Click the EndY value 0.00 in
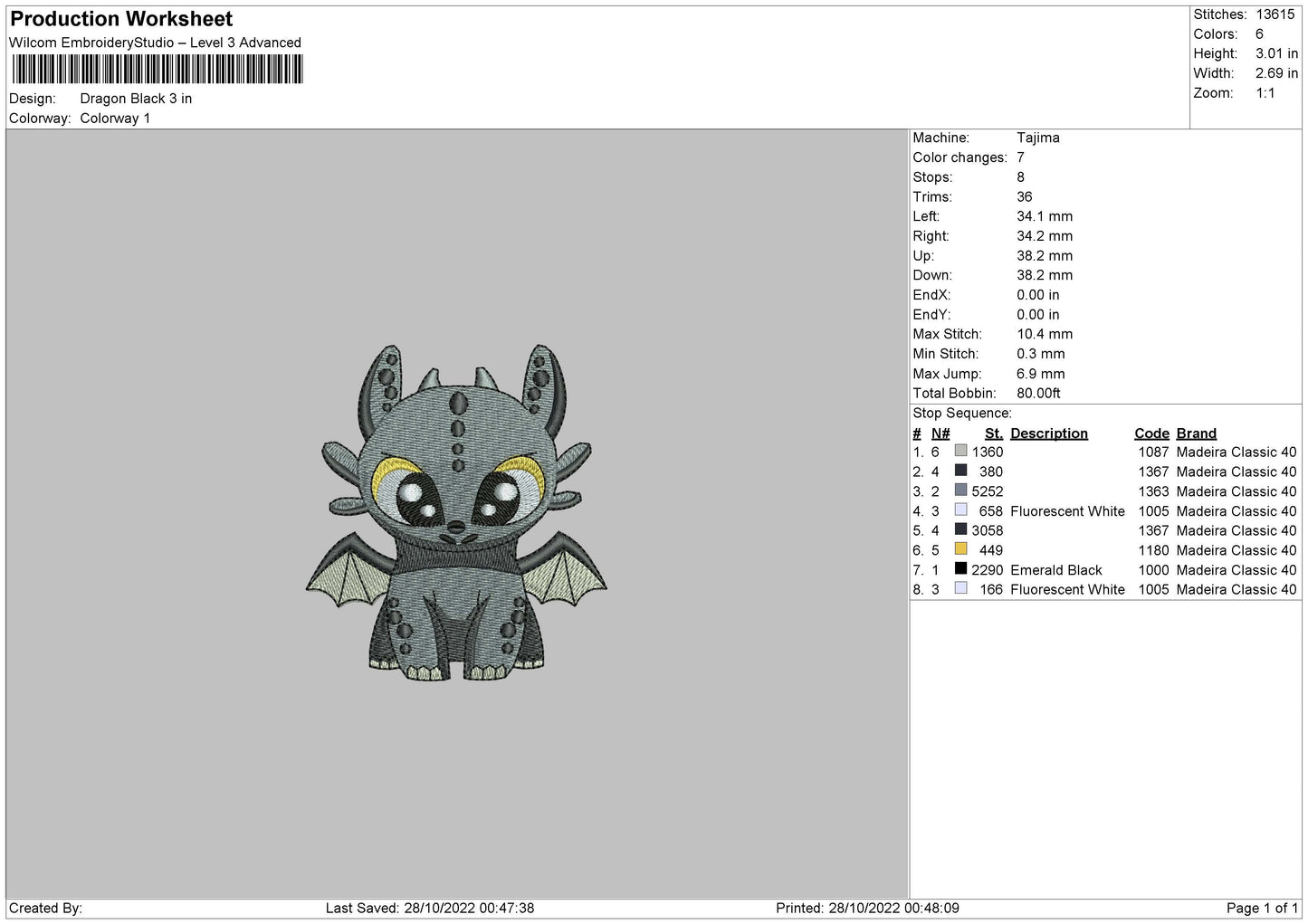This screenshot has width=1308, height=924. 1038,315
